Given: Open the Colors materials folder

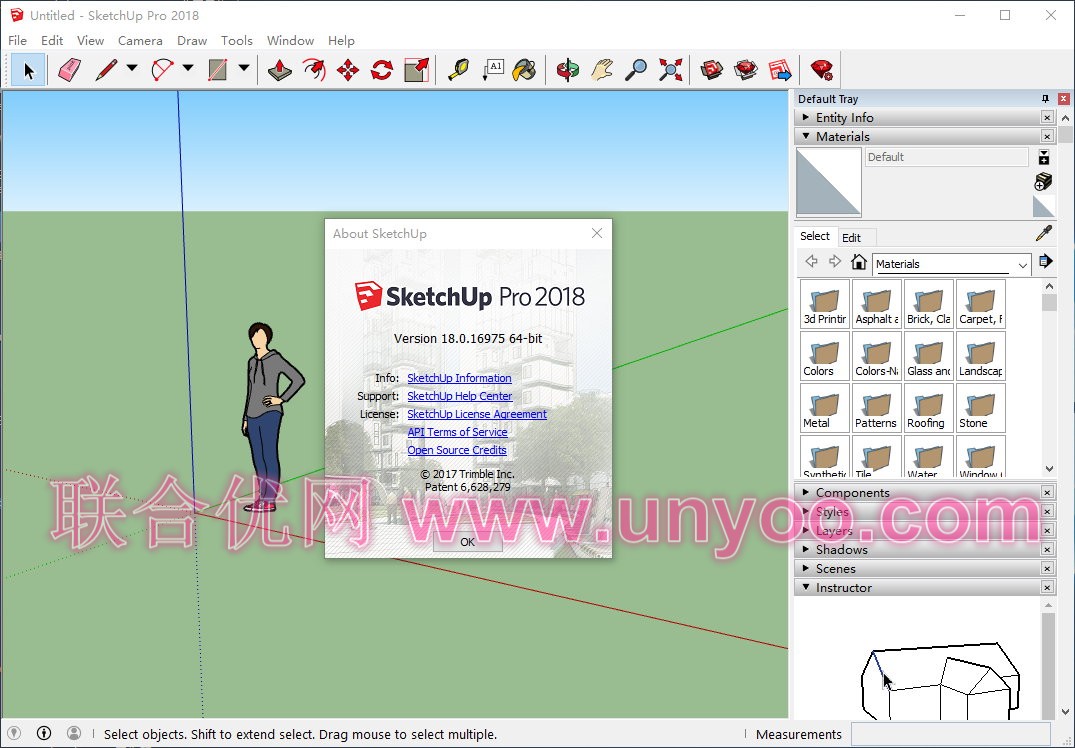Looking at the screenshot, I should click(825, 356).
